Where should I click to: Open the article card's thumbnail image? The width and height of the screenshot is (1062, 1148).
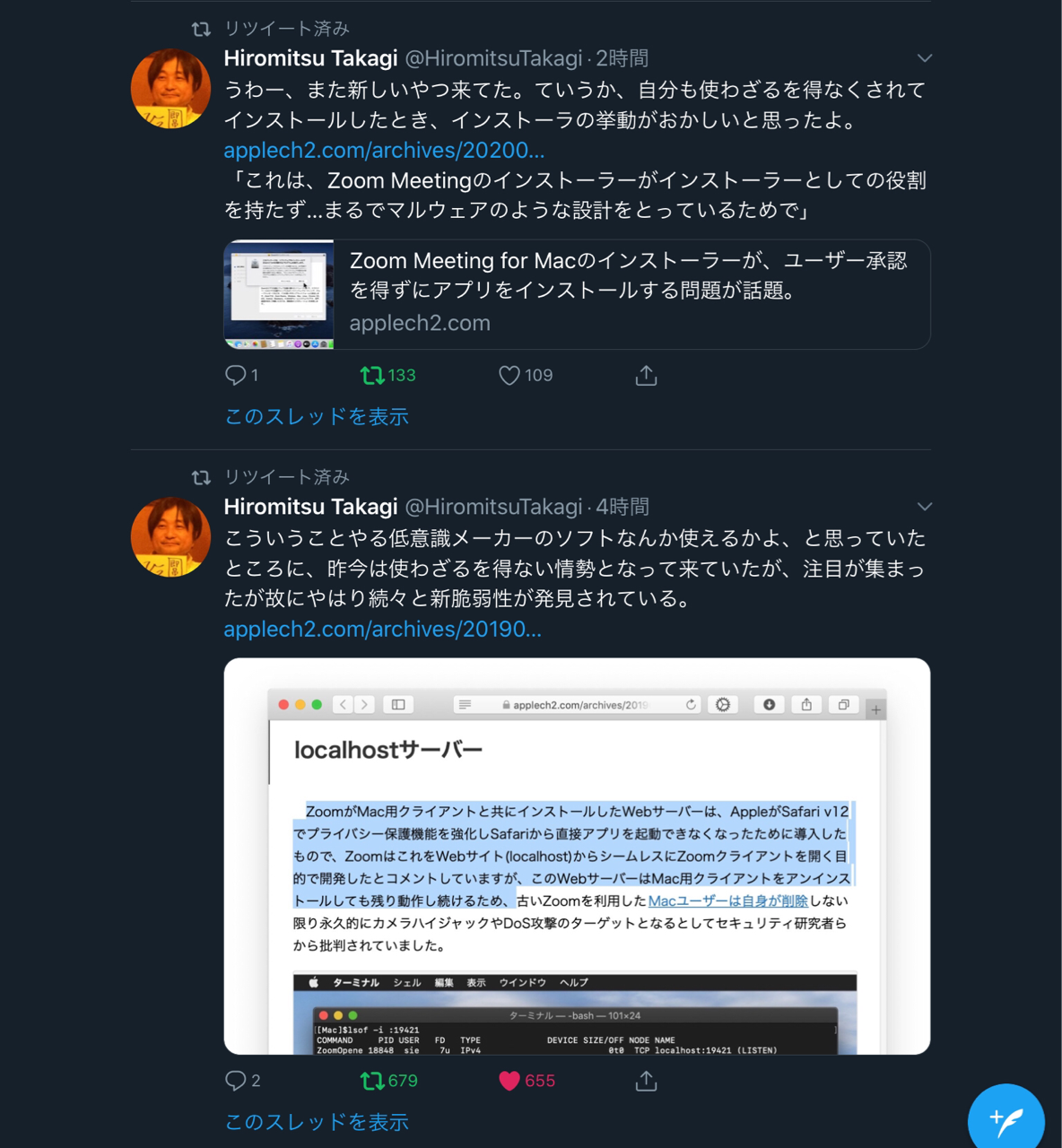pyautogui.click(x=279, y=294)
